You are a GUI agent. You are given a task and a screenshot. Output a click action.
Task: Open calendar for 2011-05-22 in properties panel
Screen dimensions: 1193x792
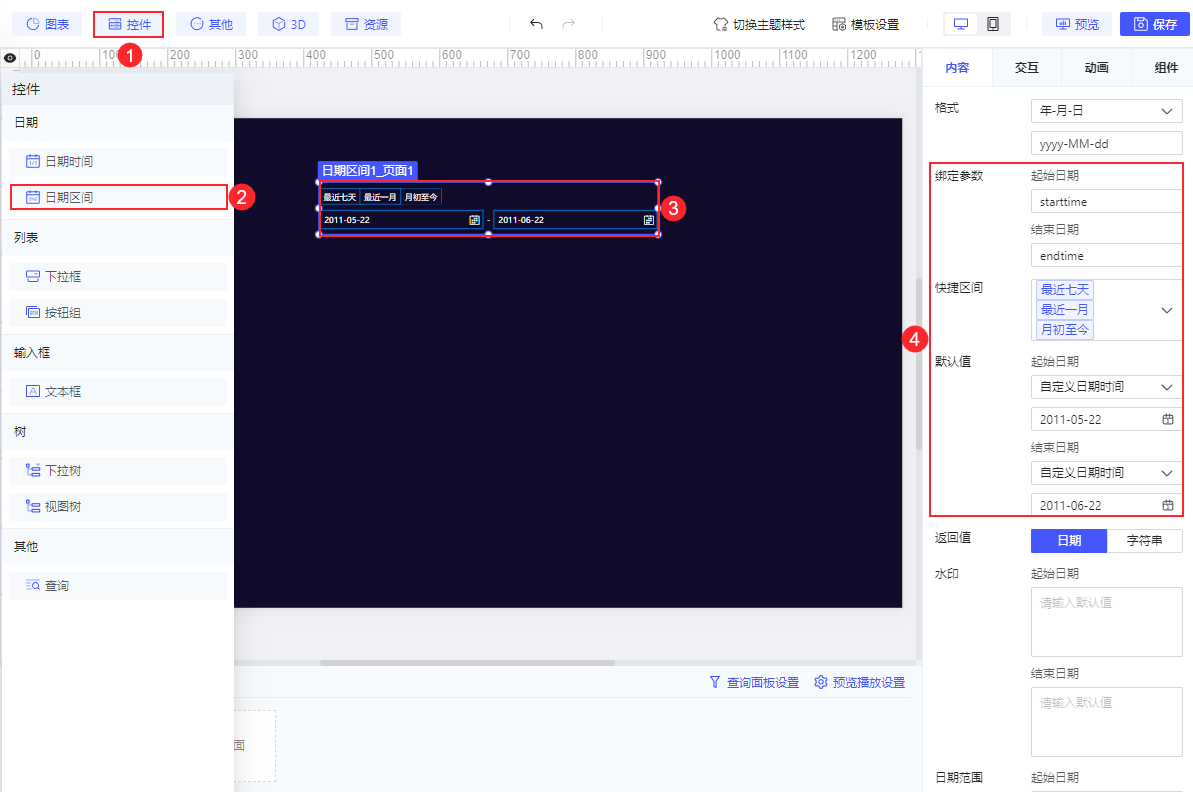coord(1168,419)
